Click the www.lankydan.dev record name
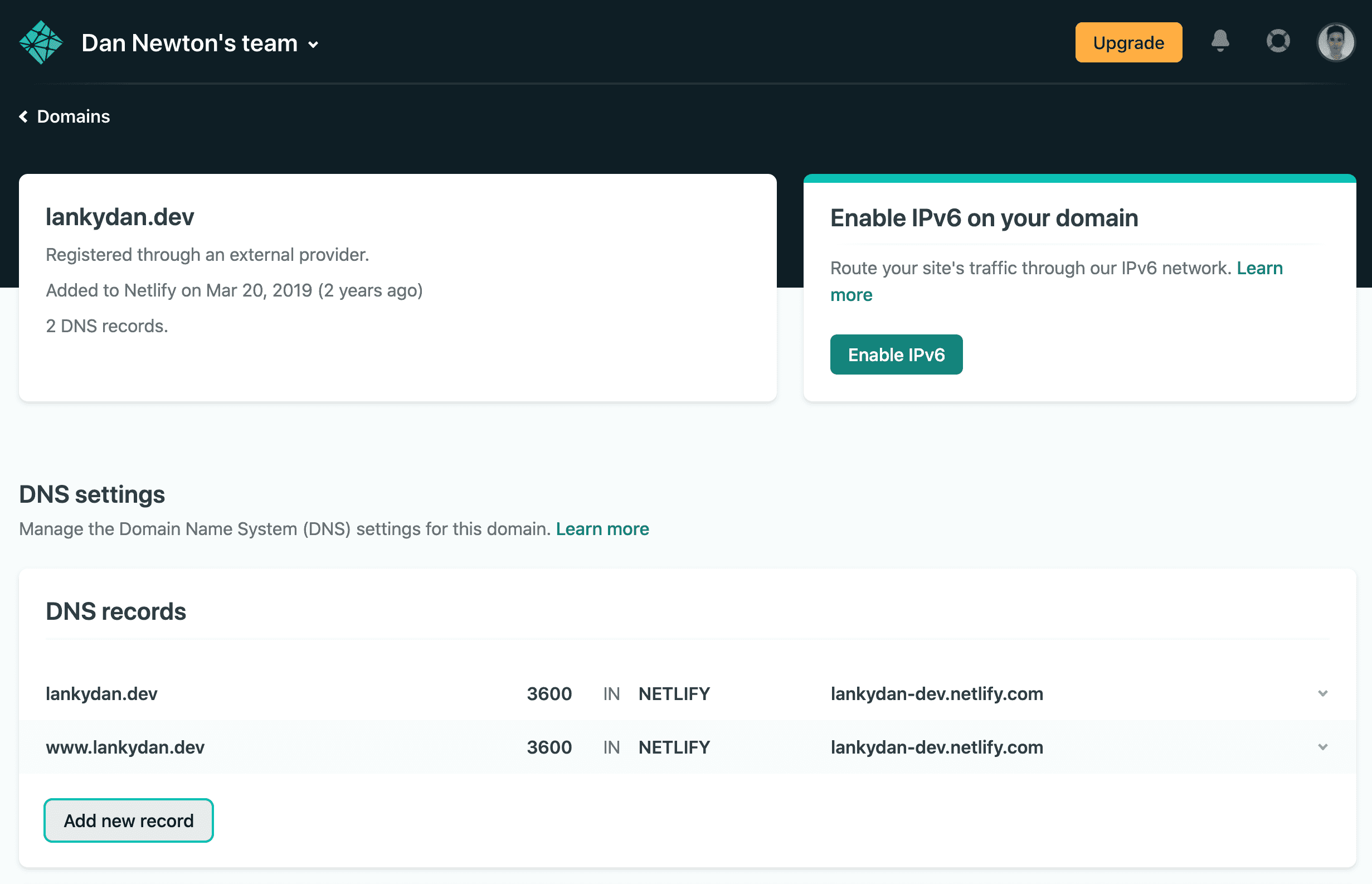Image resolution: width=1372 pixels, height=884 pixels. pyautogui.click(x=125, y=747)
